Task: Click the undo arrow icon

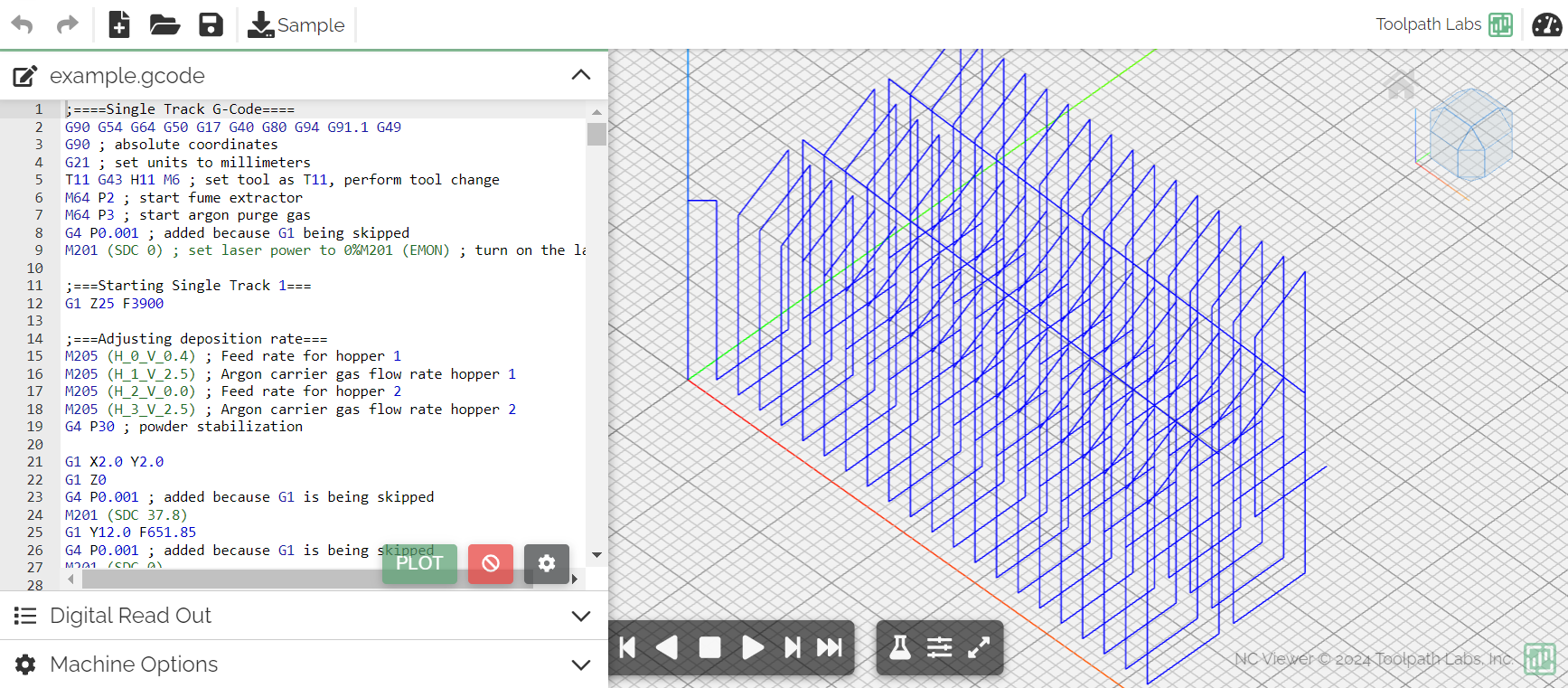Action: 23,24
